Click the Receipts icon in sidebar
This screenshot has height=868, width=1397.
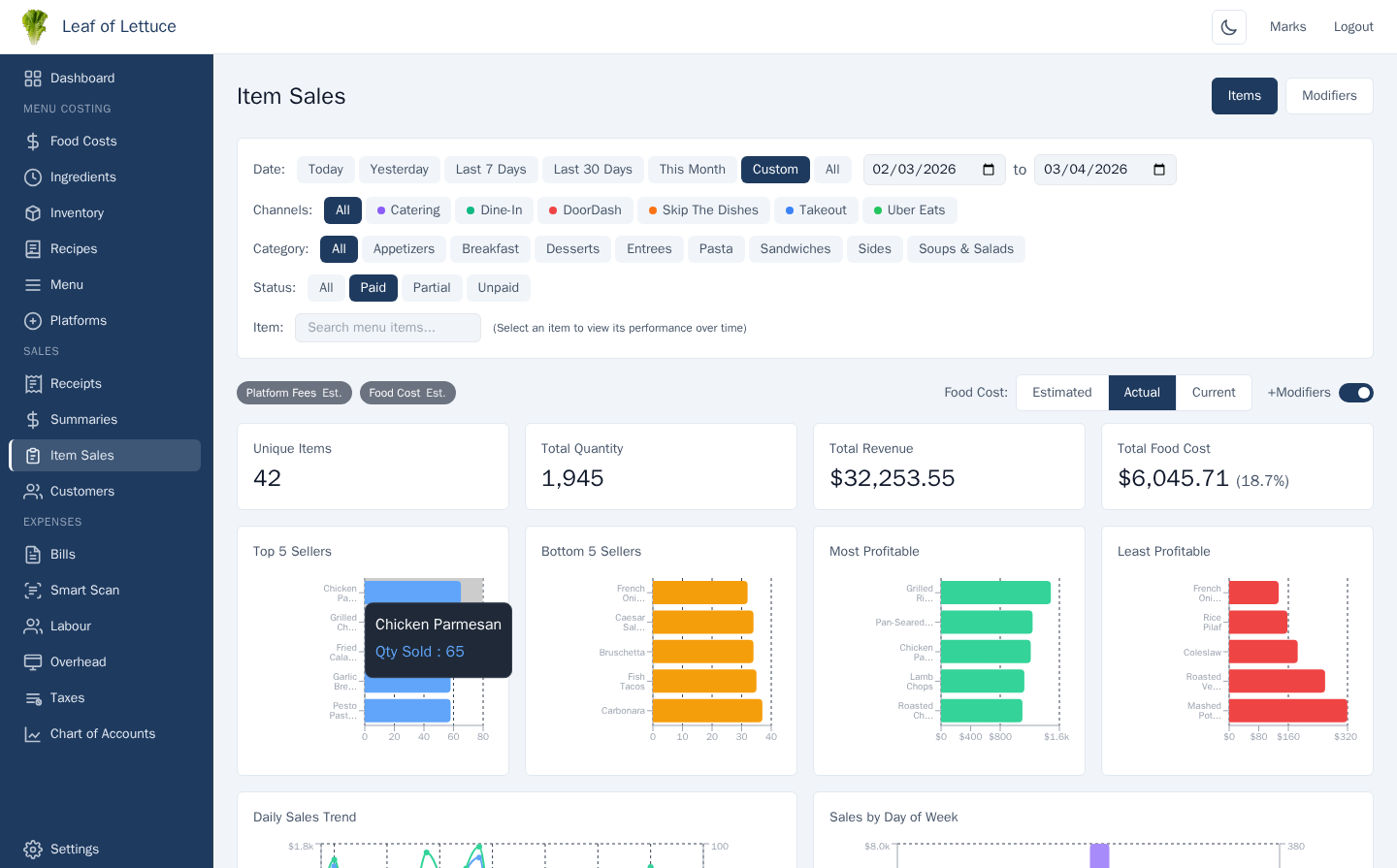pyautogui.click(x=33, y=384)
